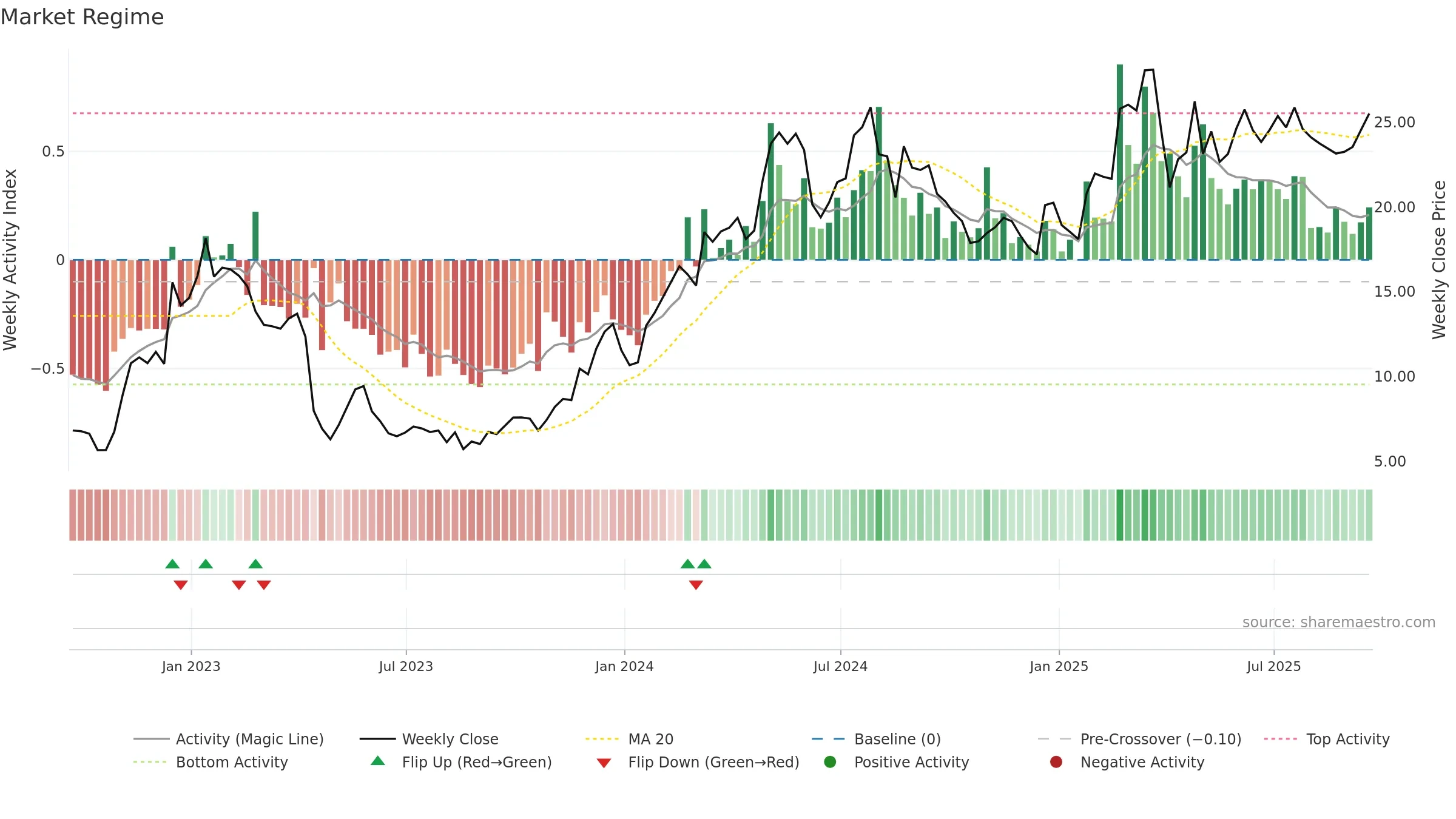Image resolution: width=1456 pixels, height=819 pixels.
Task: Select the first Flip Up marker in early 2024
Action: coord(687,564)
